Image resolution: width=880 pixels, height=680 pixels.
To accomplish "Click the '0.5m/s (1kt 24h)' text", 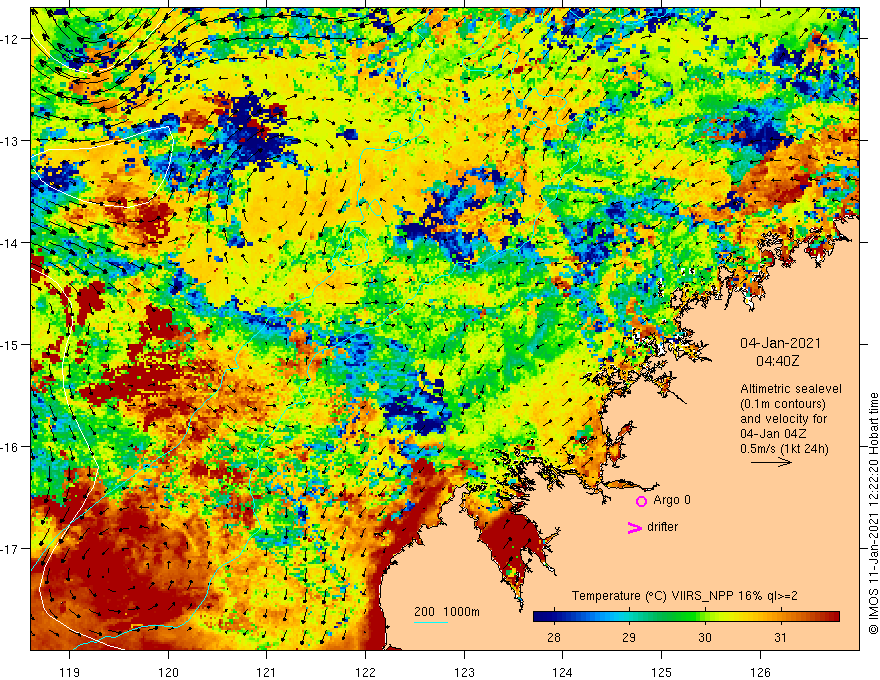I will pos(784,449).
